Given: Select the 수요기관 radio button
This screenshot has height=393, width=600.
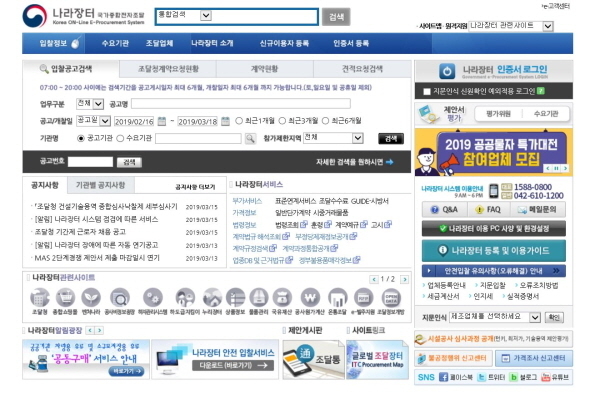Looking at the screenshot, I should point(120,138).
